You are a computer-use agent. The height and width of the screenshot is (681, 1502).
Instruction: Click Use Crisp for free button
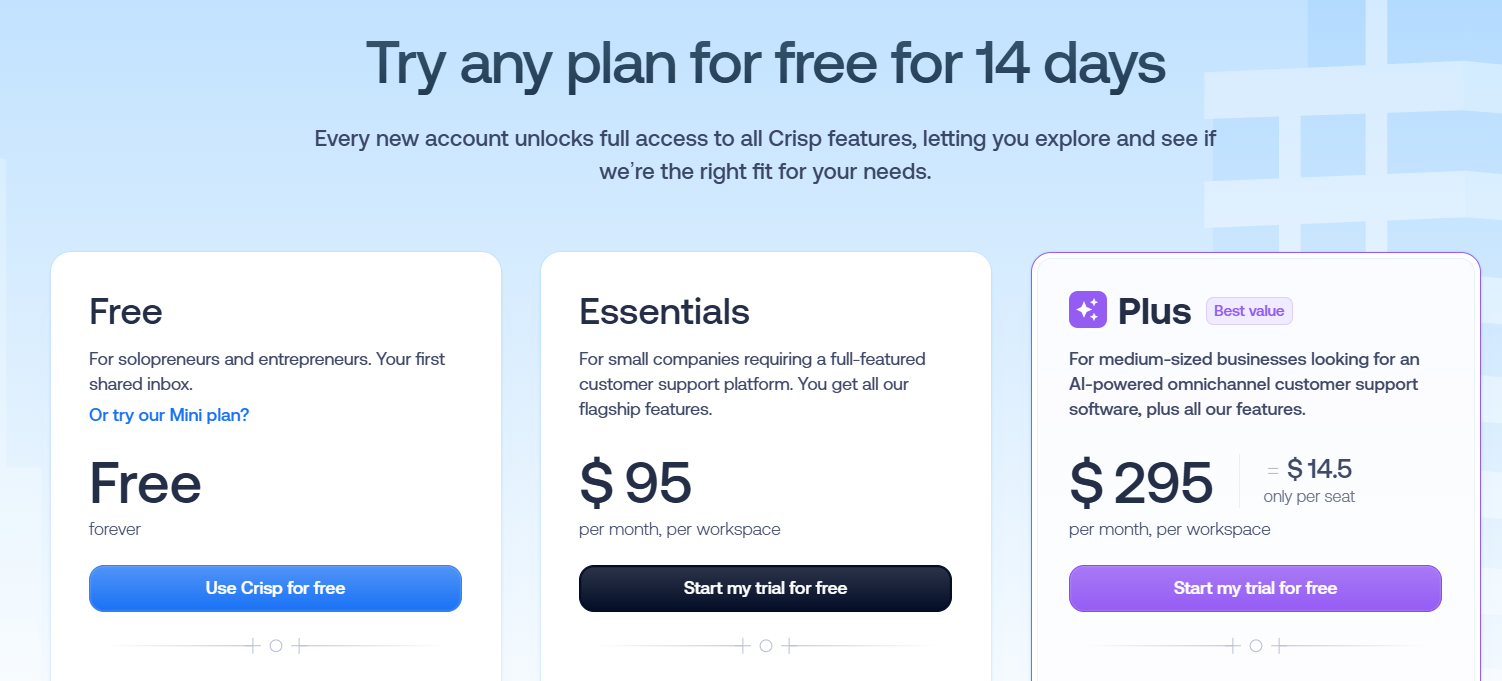(x=275, y=588)
